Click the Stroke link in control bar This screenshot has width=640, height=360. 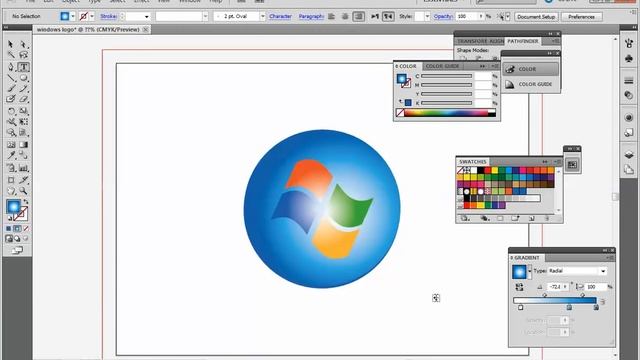tap(109, 16)
